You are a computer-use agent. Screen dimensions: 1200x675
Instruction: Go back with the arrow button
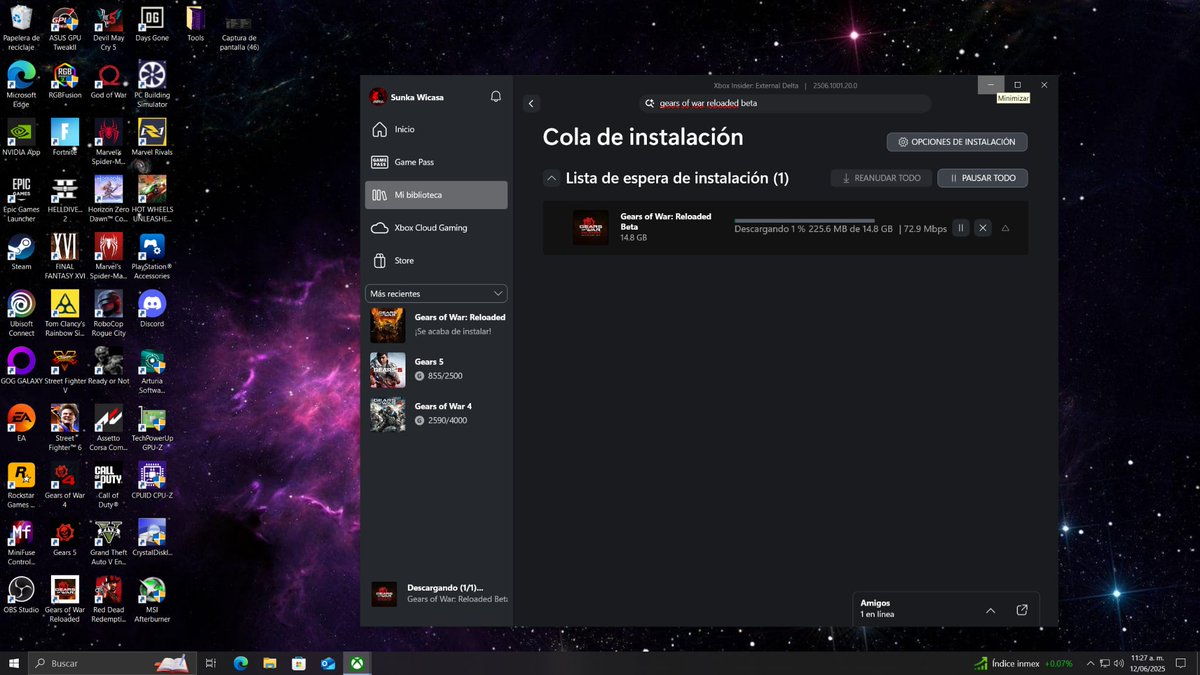click(531, 103)
